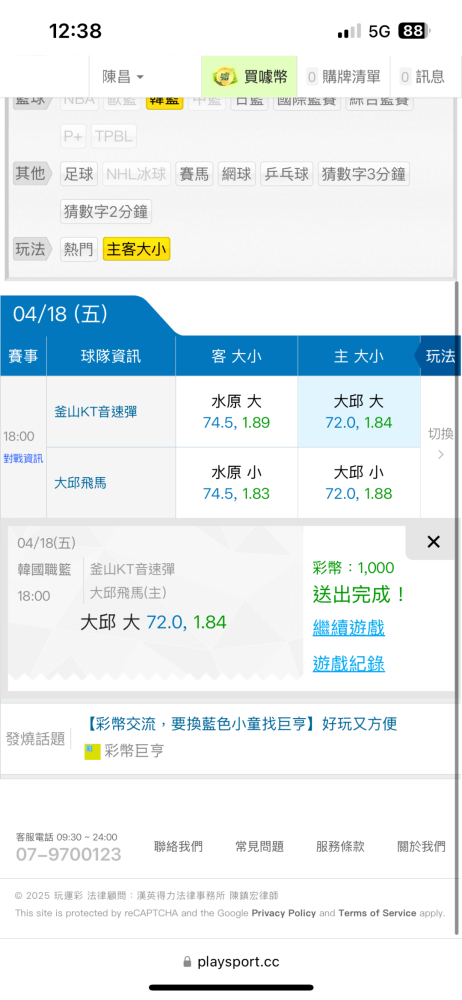The height and width of the screenshot is (1000, 462).
Task: Choose the 熱門 play-type filter
Action: click(79, 249)
